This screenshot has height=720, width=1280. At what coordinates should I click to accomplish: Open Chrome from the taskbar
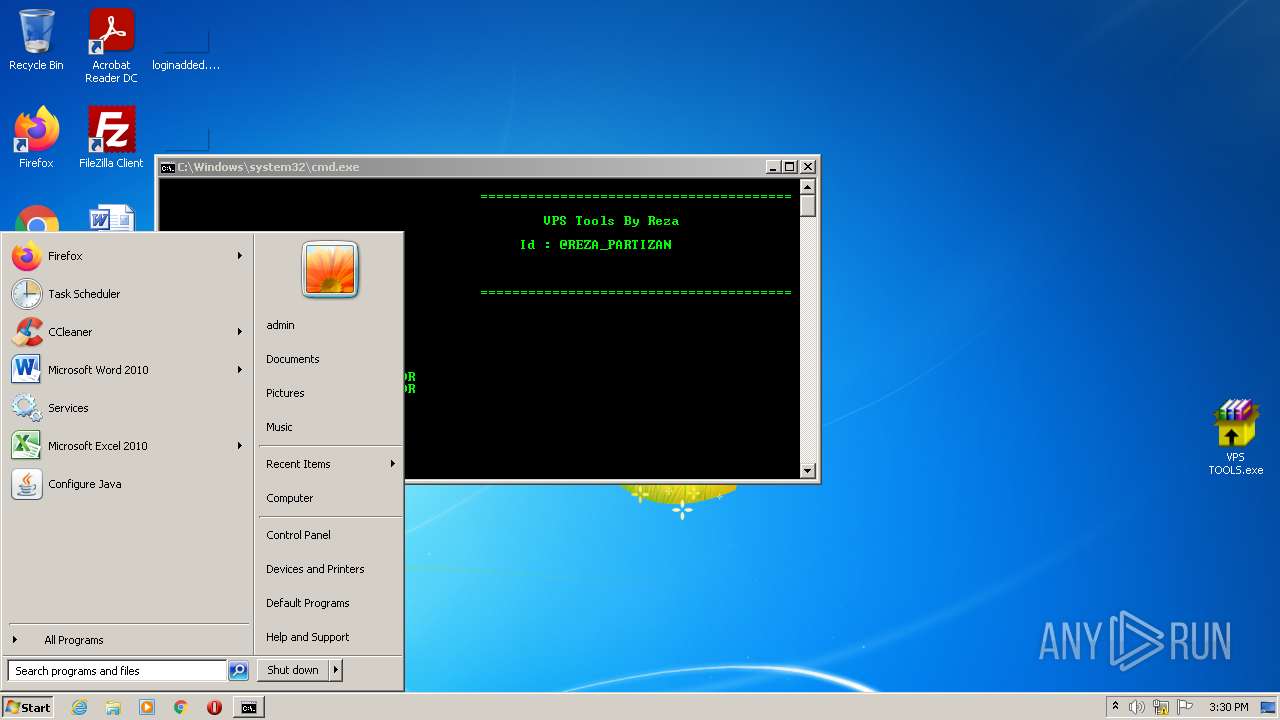tap(181, 707)
